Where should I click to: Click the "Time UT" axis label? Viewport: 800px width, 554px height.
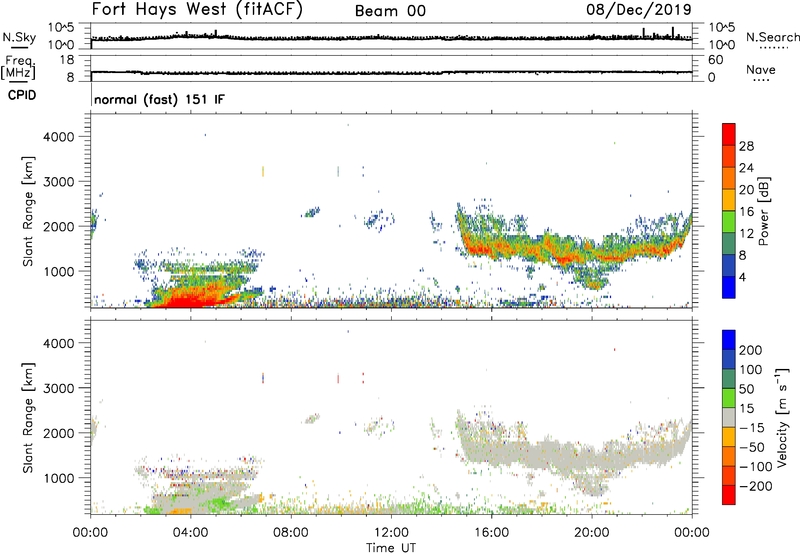(391, 548)
